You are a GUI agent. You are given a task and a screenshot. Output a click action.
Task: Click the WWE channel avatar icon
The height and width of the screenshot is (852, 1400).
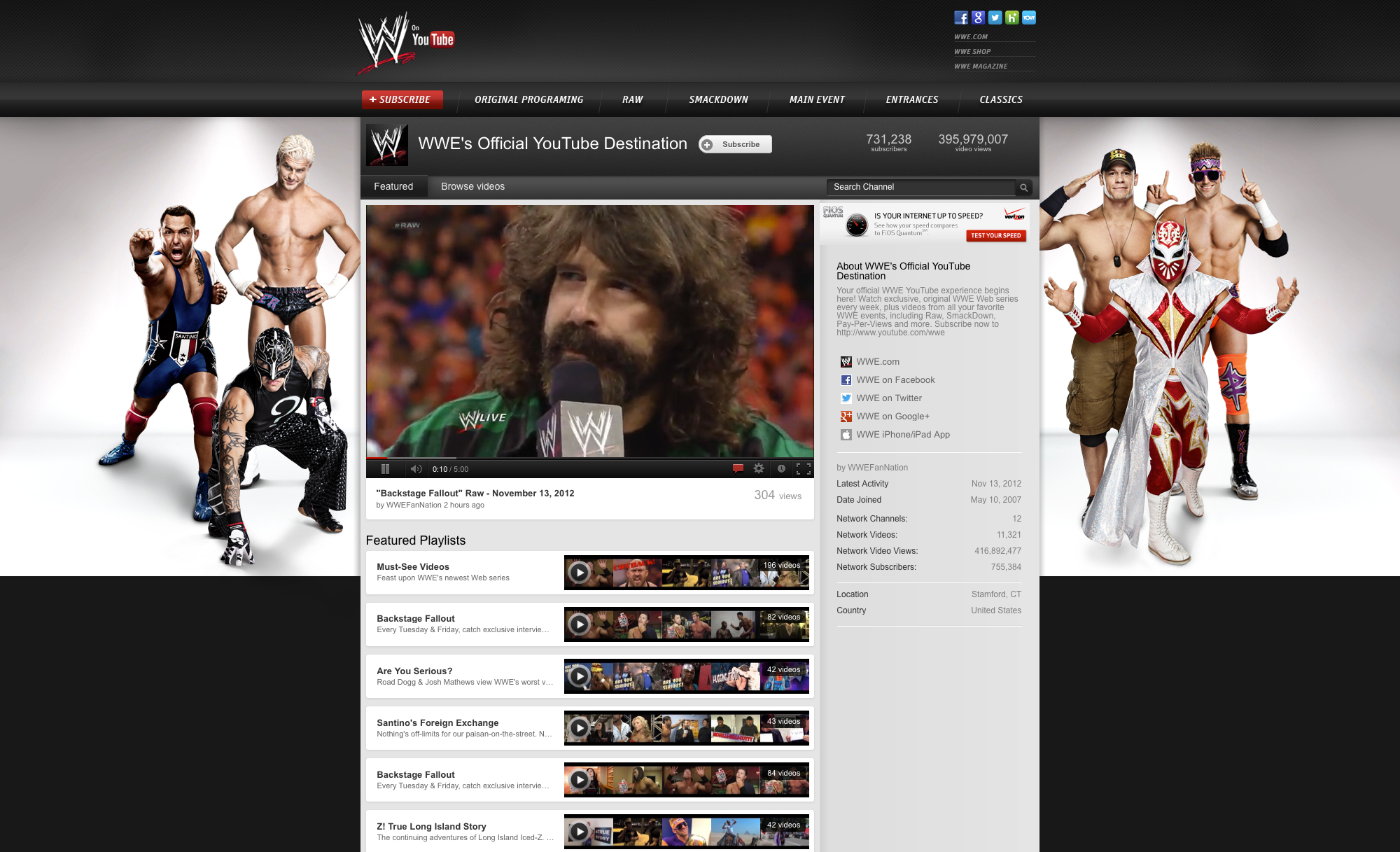386,145
